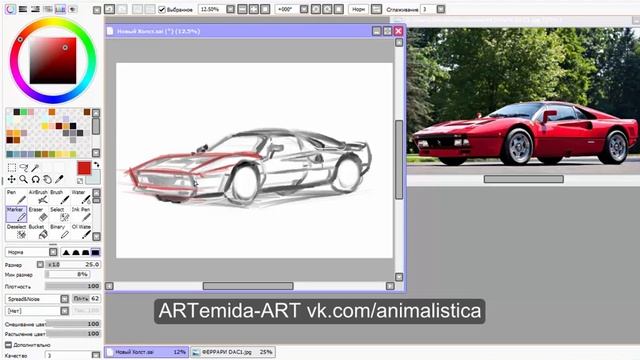Toggle the swatches palette panel
640x360 pixels.
60,9
